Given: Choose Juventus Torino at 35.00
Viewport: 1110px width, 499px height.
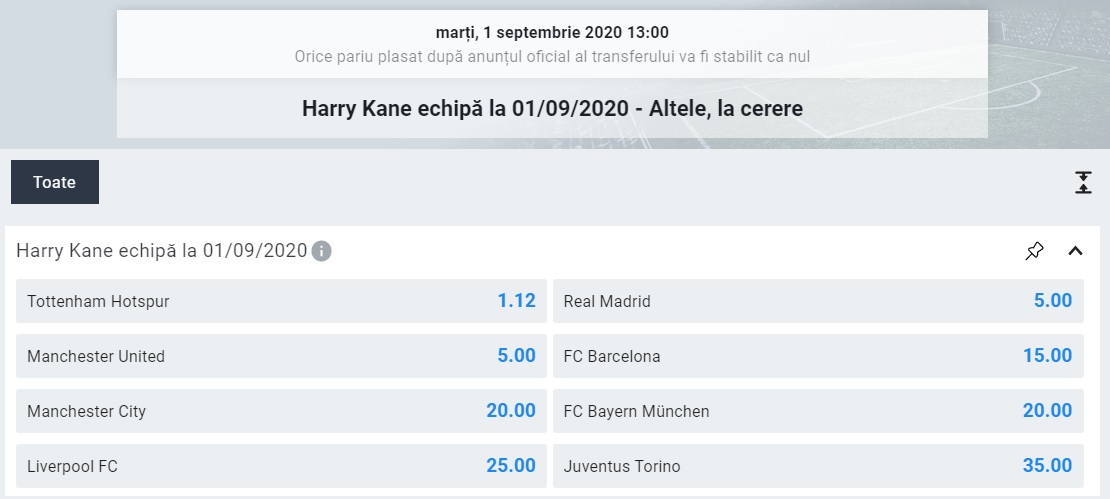Looking at the screenshot, I should pyautogui.click(x=817, y=466).
